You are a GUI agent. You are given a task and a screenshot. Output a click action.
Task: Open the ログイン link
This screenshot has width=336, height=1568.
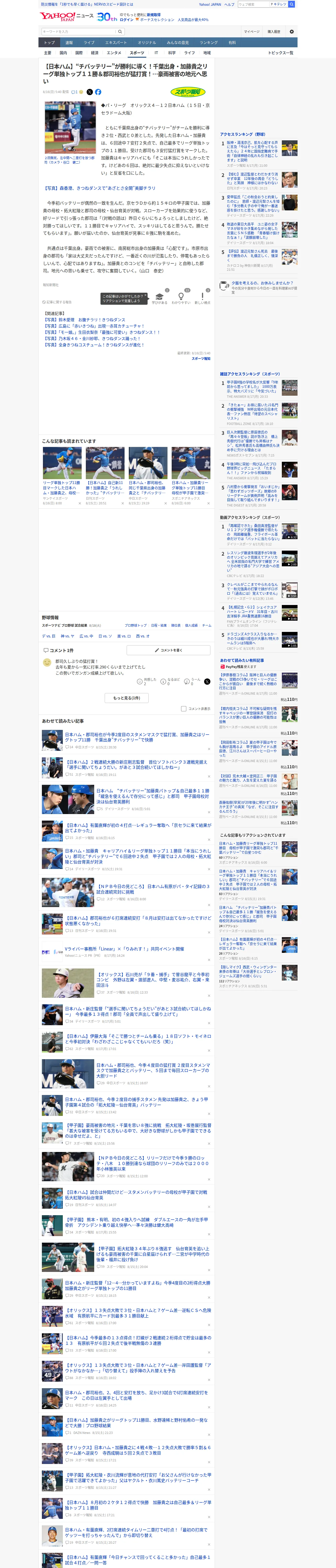pos(127,20)
